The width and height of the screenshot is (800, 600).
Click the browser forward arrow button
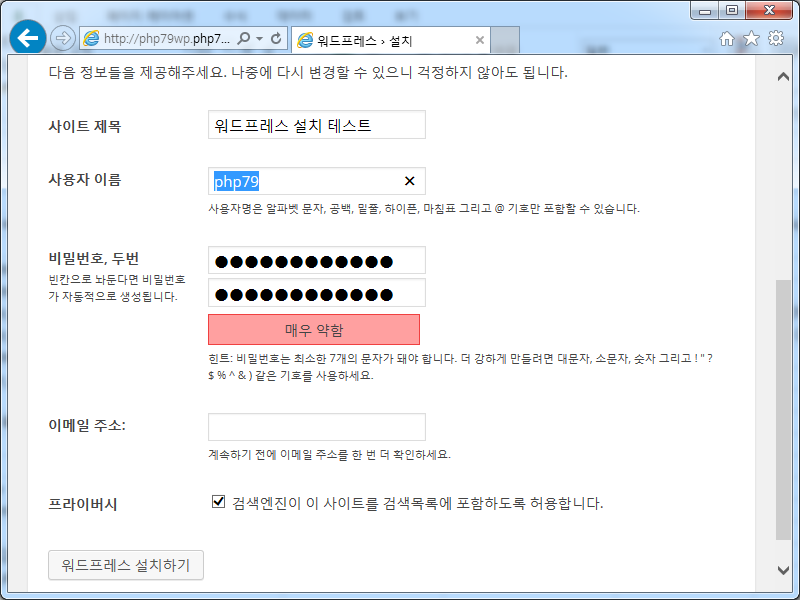click(x=63, y=38)
